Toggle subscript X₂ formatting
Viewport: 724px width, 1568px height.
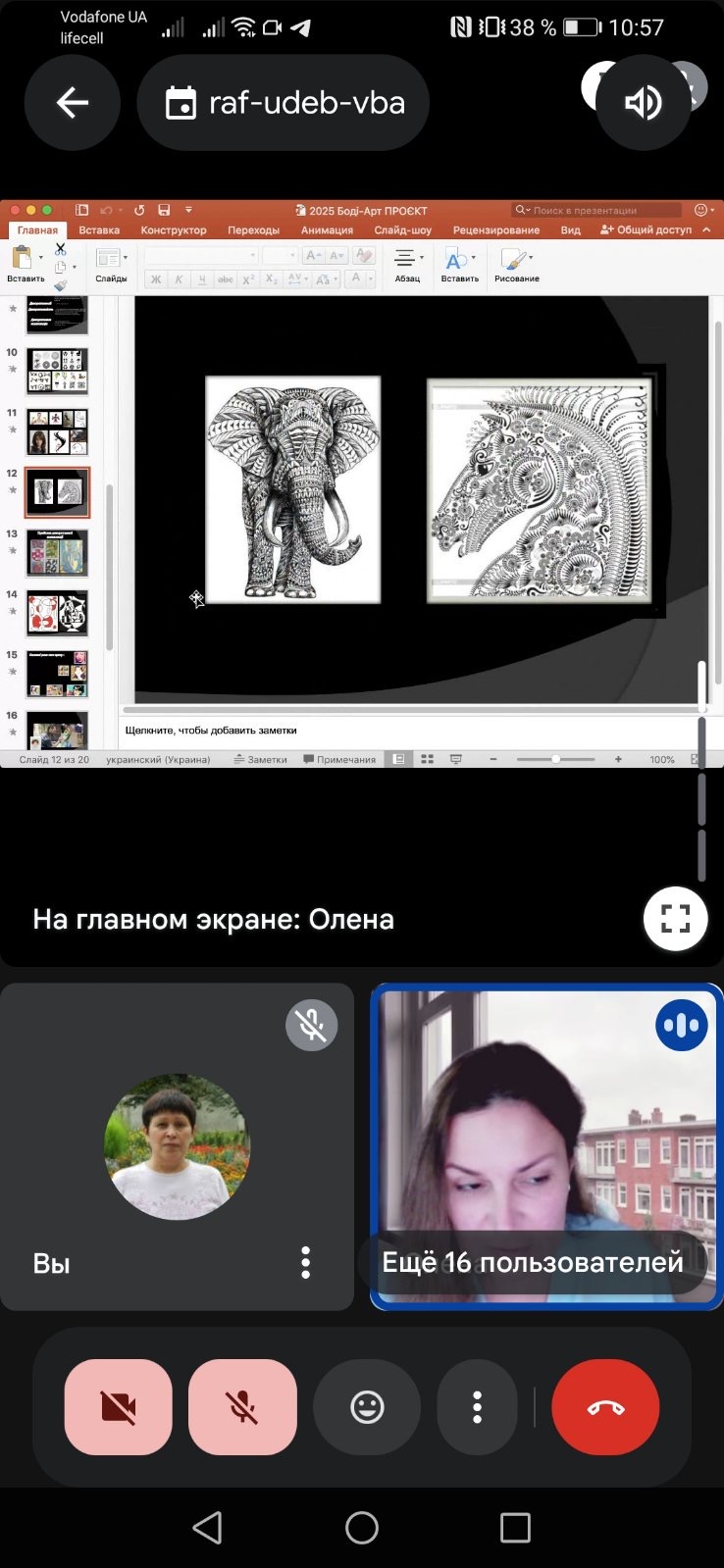(x=273, y=279)
